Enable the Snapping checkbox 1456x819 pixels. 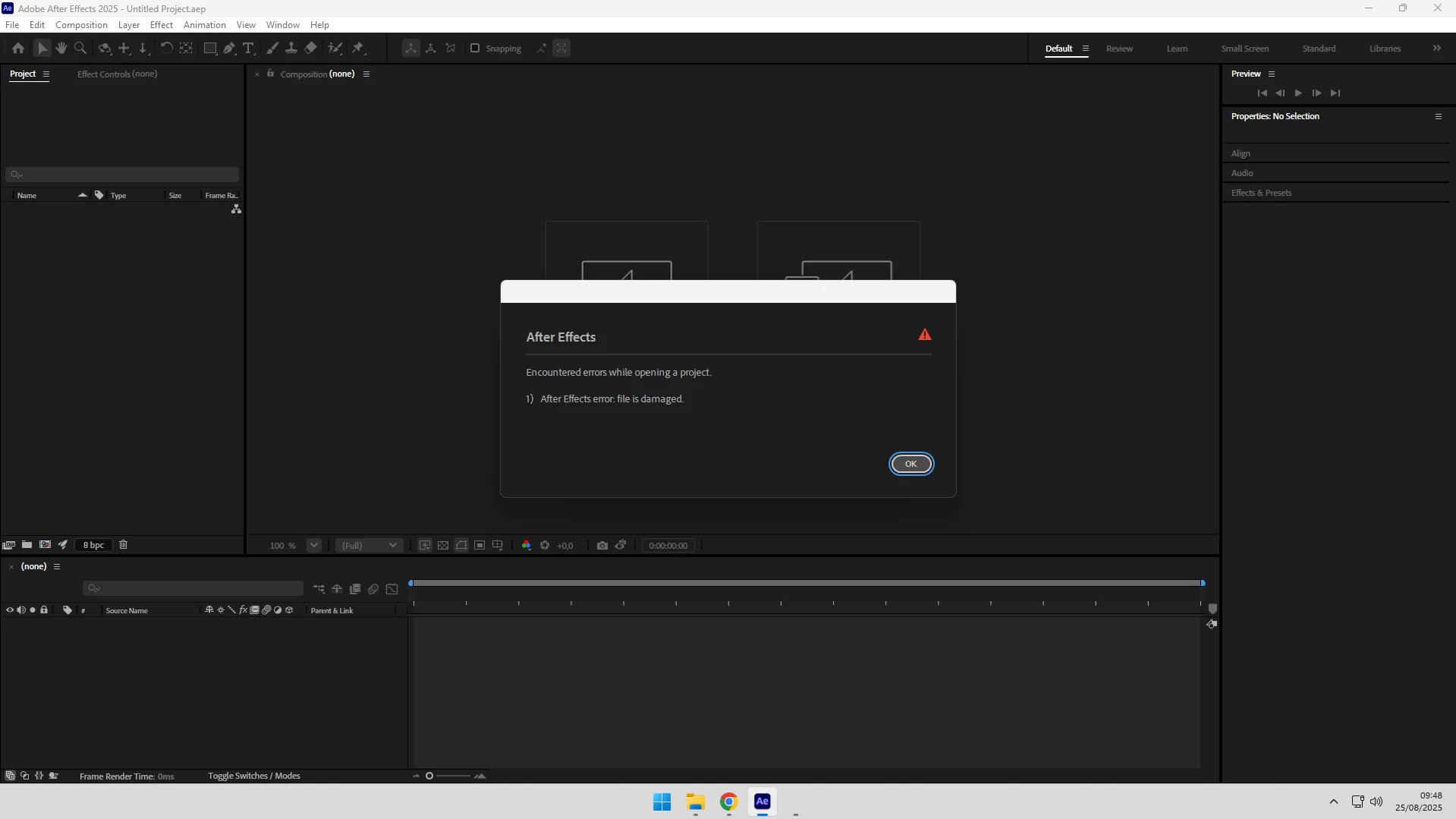[475, 48]
